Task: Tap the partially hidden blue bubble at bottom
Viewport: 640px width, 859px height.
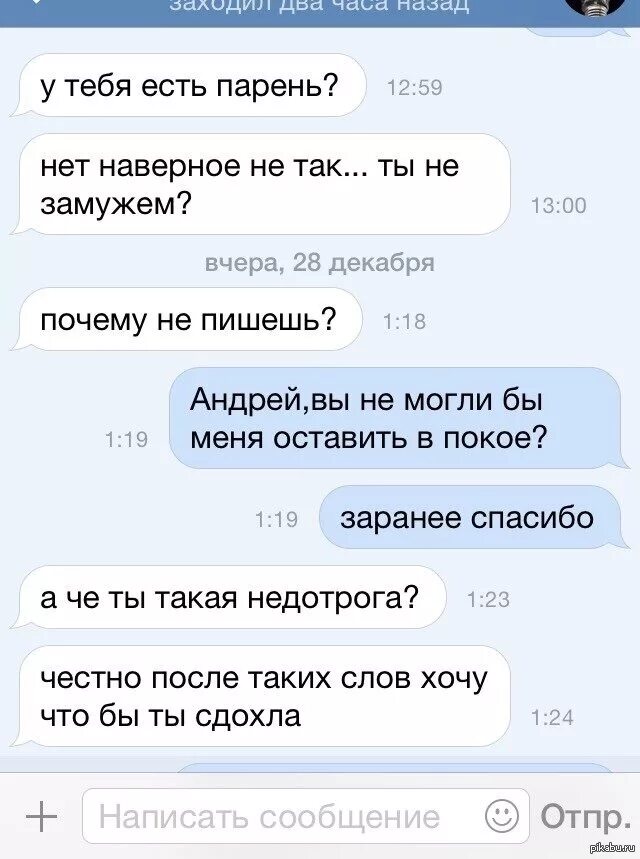Action: 398,767
